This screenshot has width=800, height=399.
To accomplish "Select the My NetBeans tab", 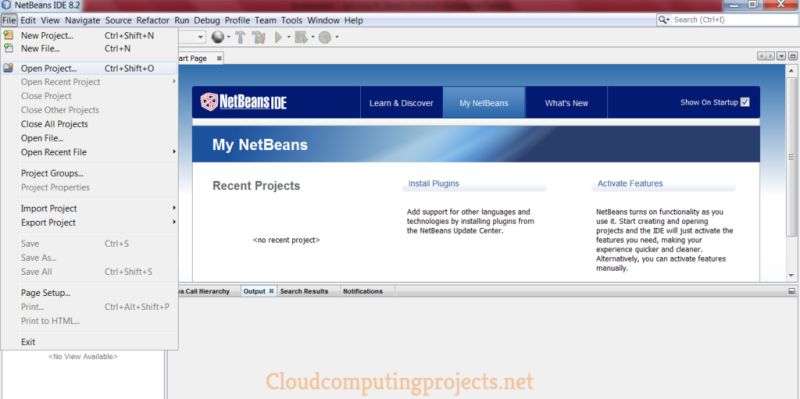I will tap(484, 103).
